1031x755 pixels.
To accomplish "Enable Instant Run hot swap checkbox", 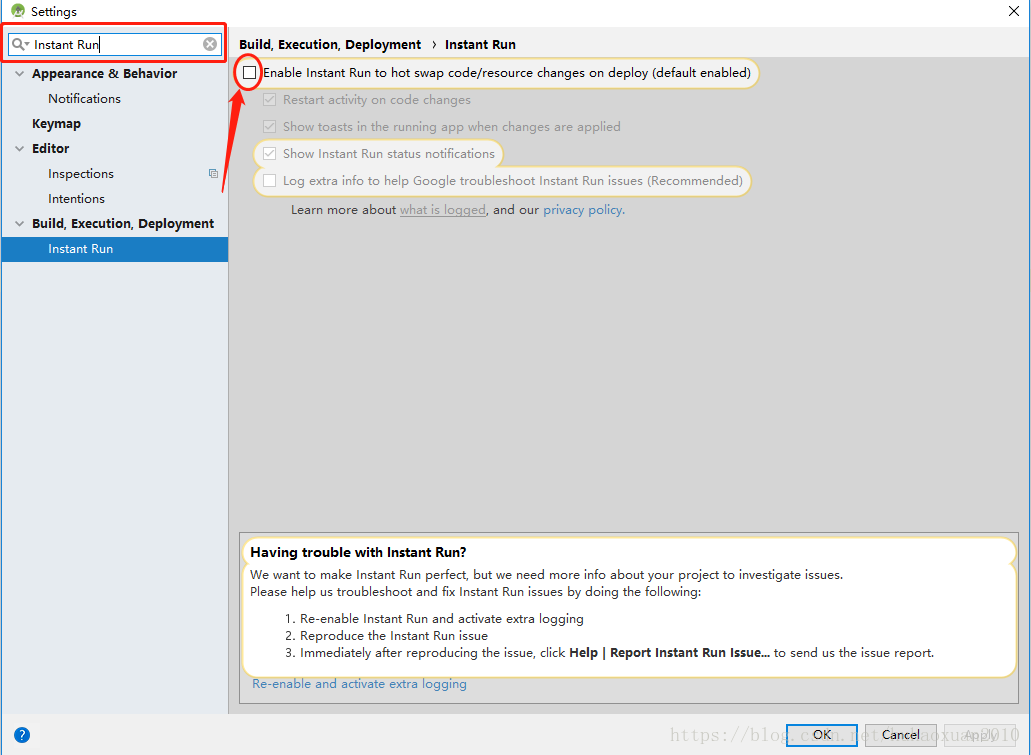I will (x=249, y=72).
